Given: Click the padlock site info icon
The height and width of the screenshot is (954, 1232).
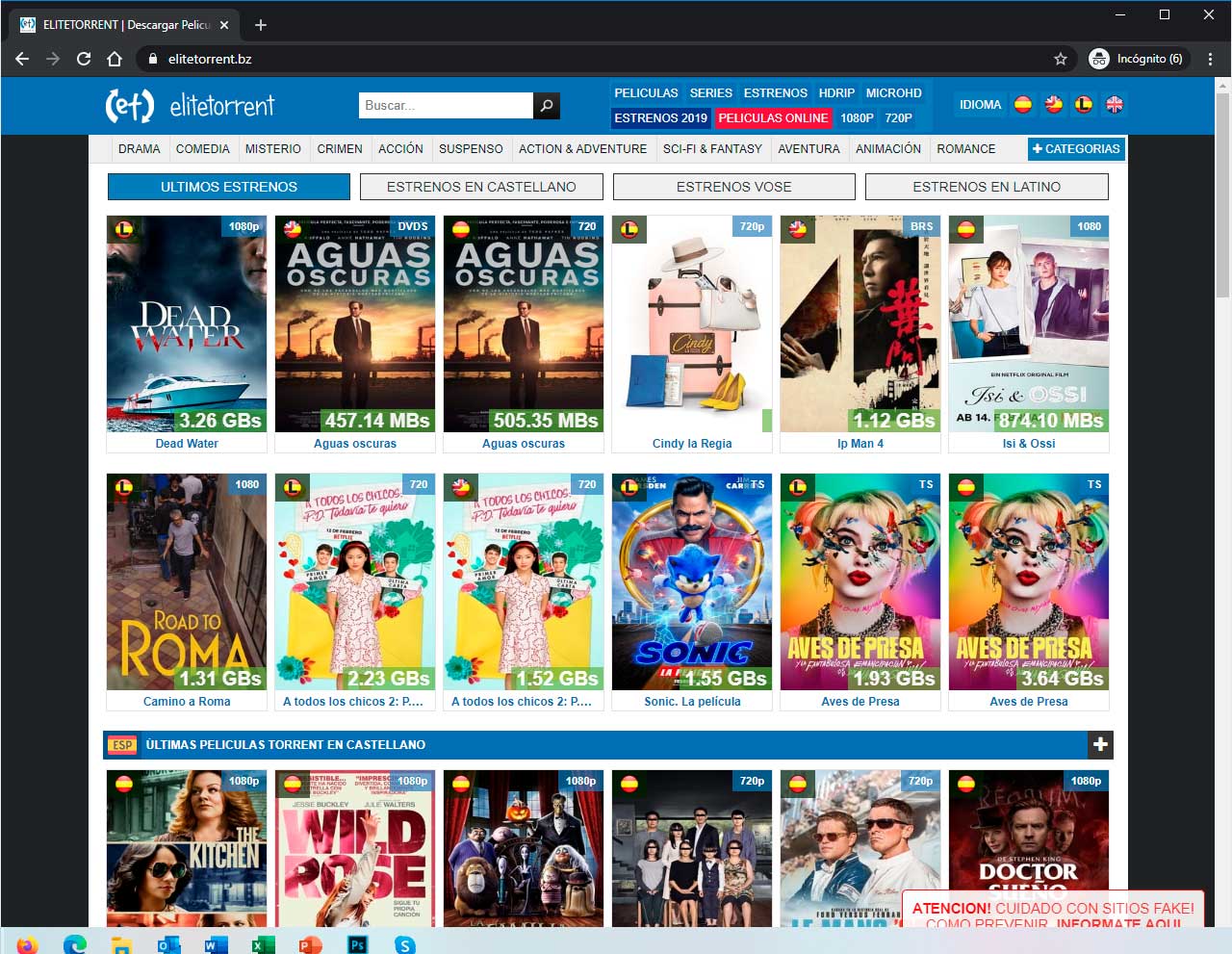Looking at the screenshot, I should (152, 59).
